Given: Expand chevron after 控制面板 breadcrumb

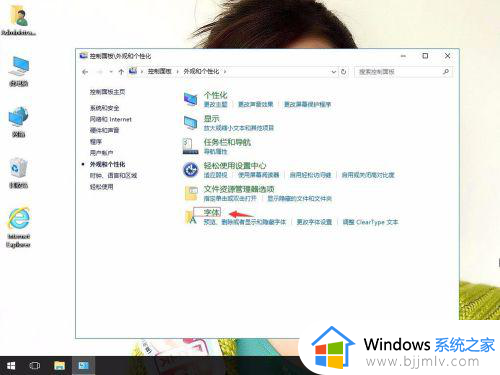Looking at the screenshot, I should (x=177, y=72).
